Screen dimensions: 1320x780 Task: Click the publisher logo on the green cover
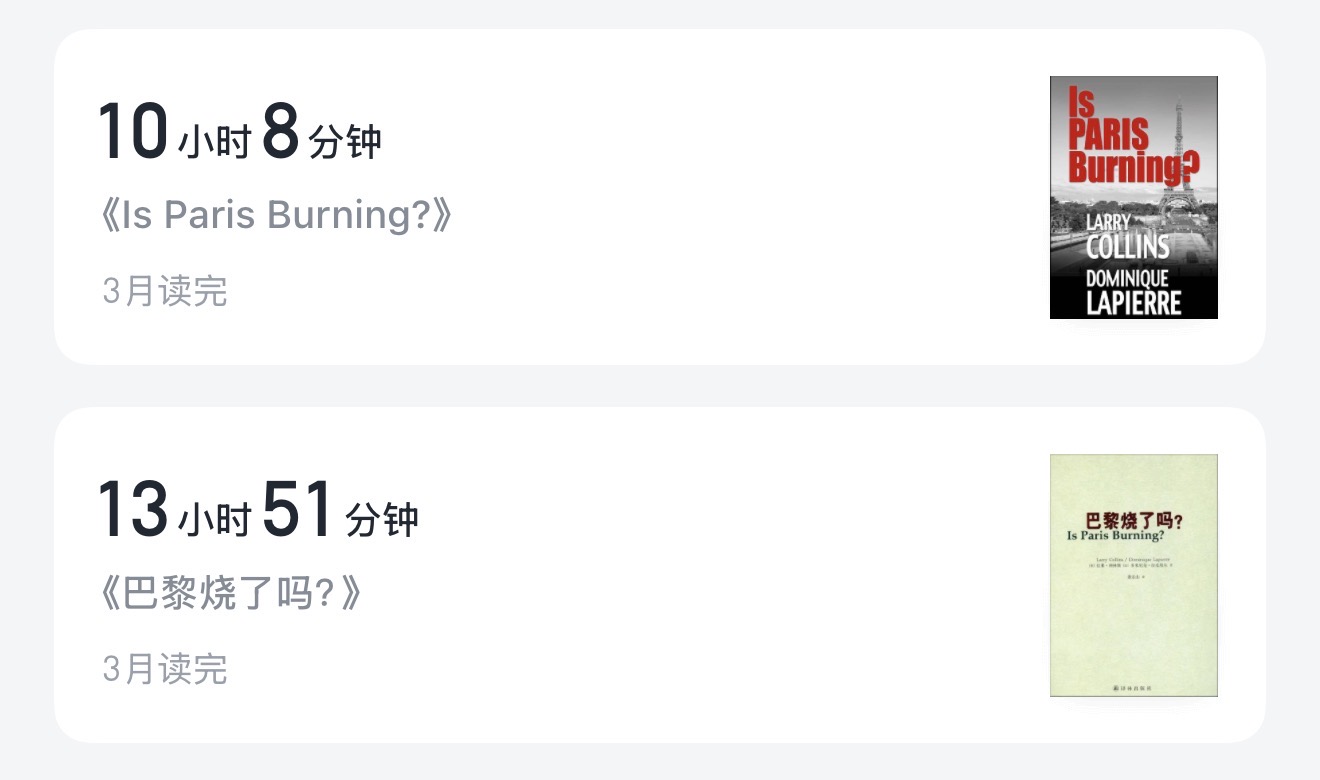point(1133,687)
